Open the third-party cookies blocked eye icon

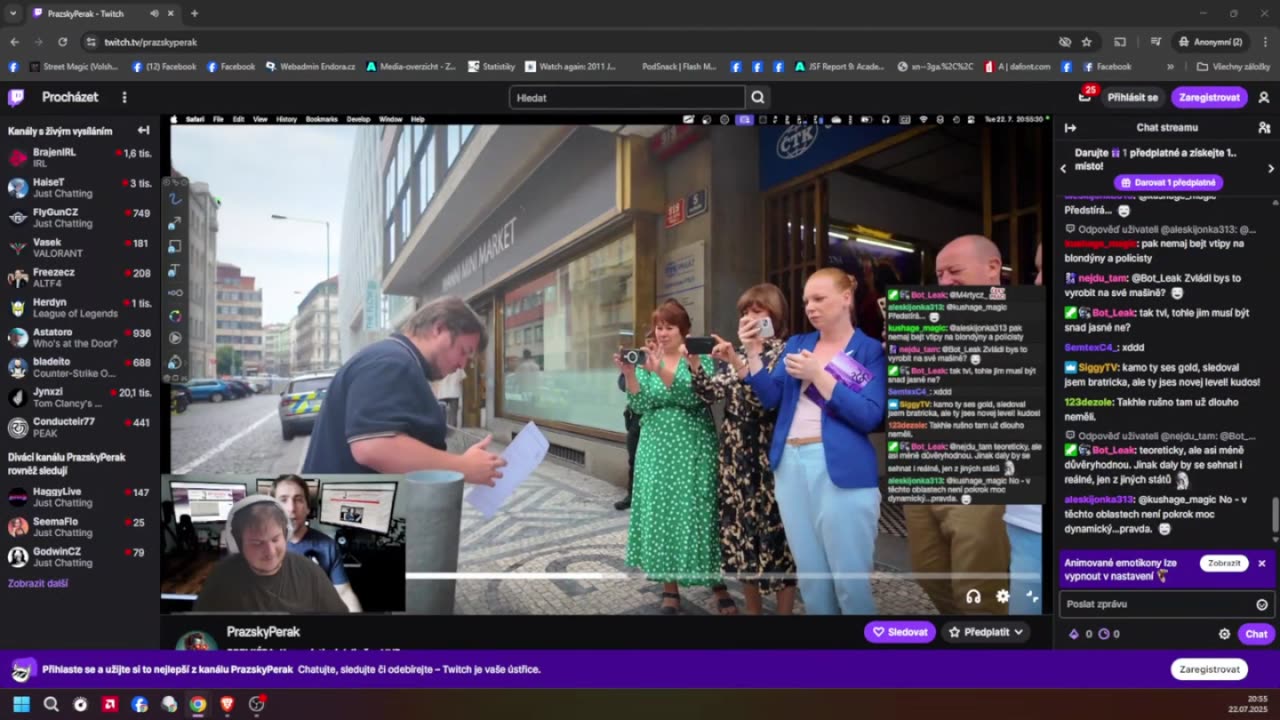point(1065,42)
